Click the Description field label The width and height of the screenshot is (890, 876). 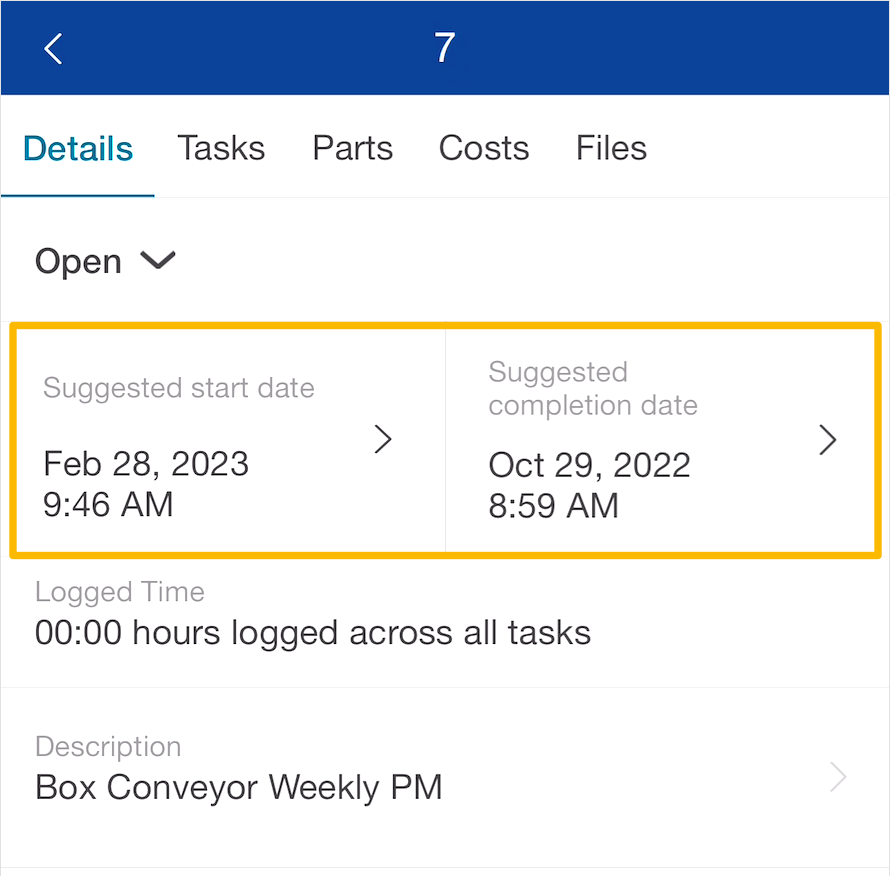click(108, 747)
